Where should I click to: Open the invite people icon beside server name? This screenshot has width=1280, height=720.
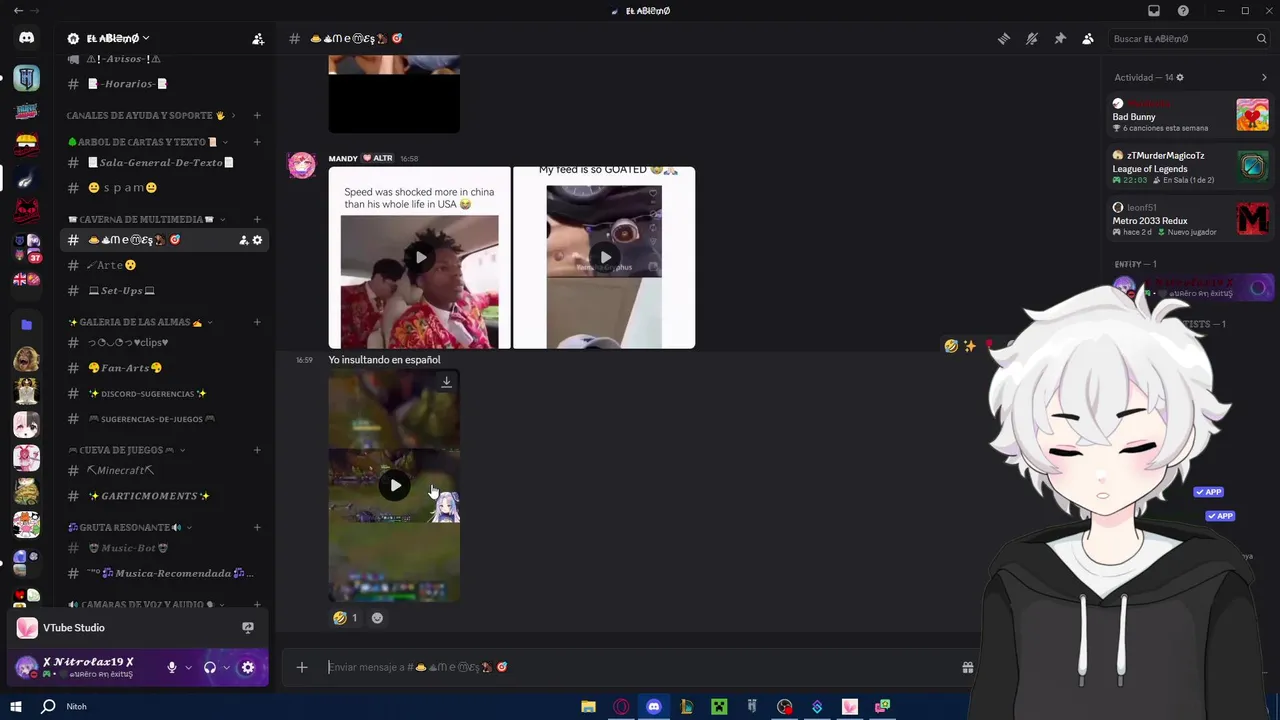point(258,39)
